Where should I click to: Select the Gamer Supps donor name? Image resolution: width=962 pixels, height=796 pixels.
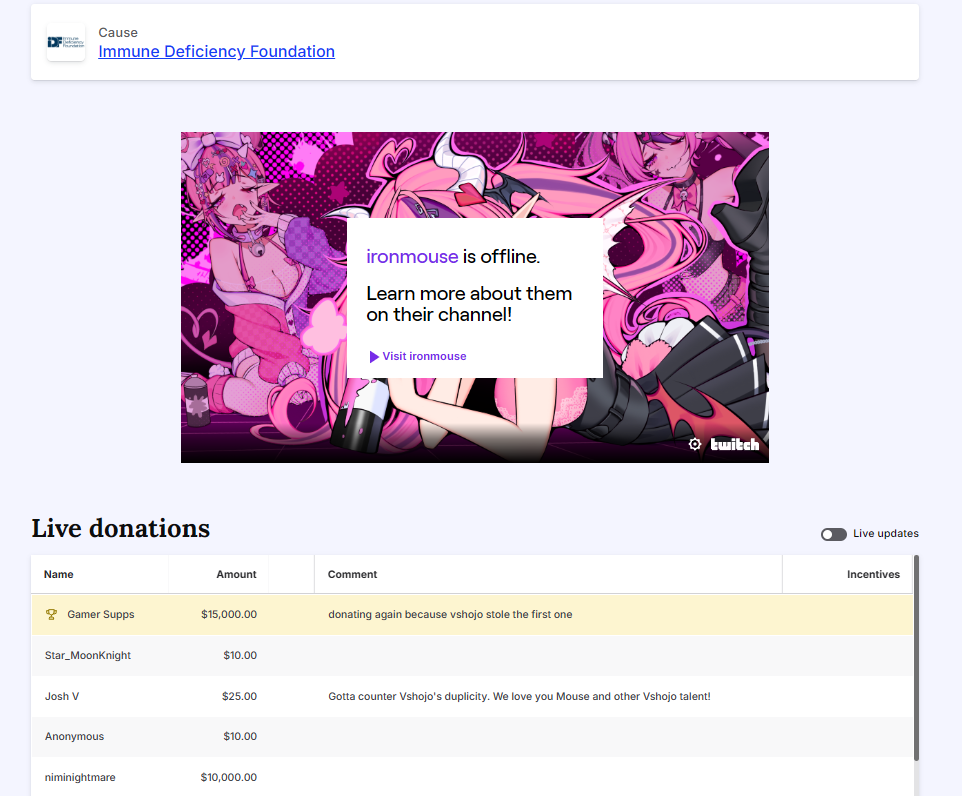coord(101,614)
